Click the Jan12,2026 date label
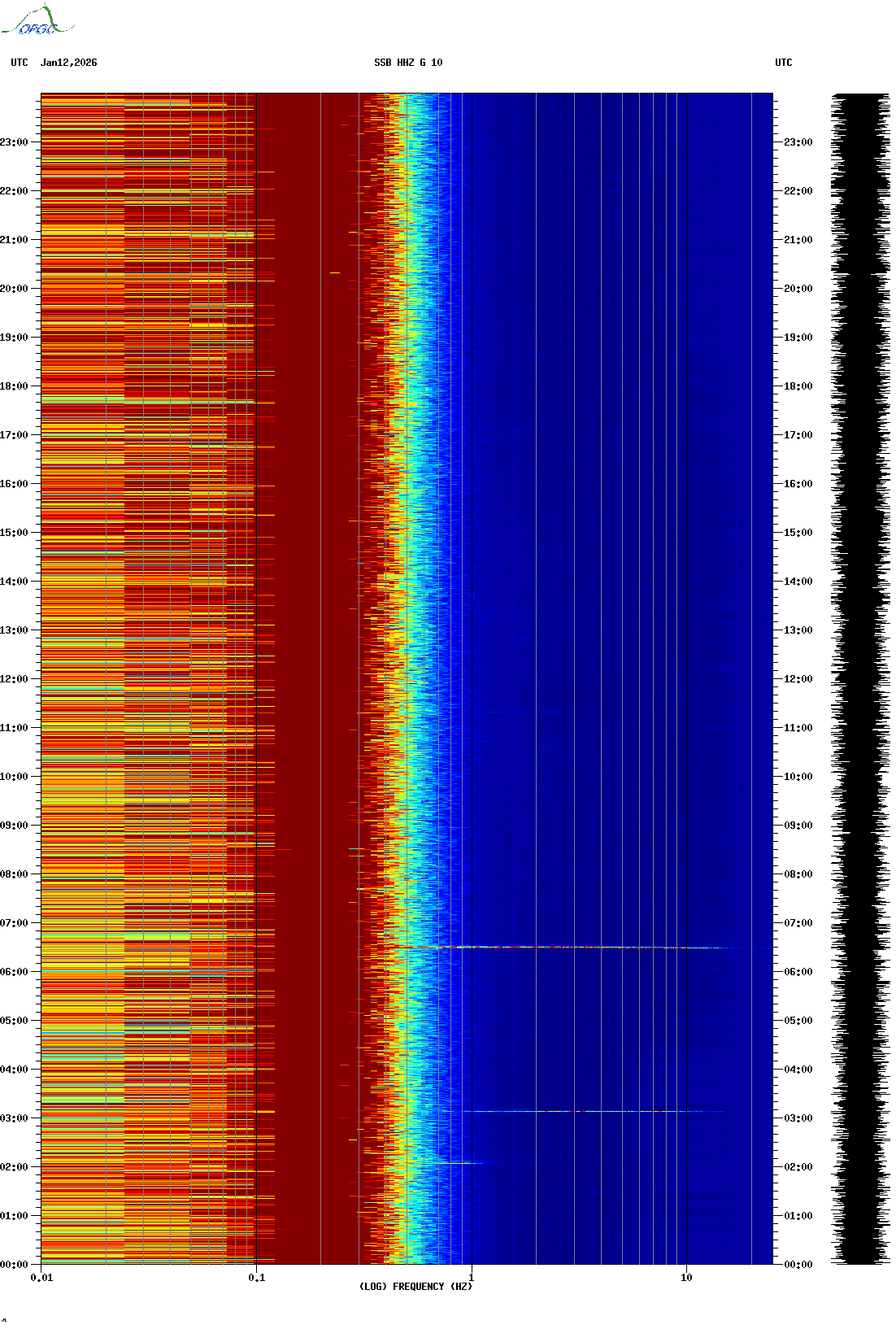This screenshot has width=896, height=1329. (x=68, y=63)
